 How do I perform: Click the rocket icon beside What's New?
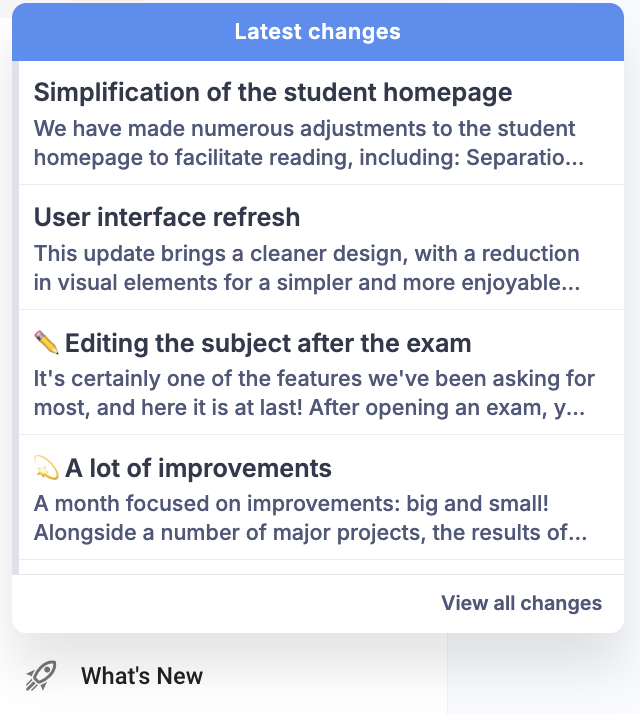[41, 676]
